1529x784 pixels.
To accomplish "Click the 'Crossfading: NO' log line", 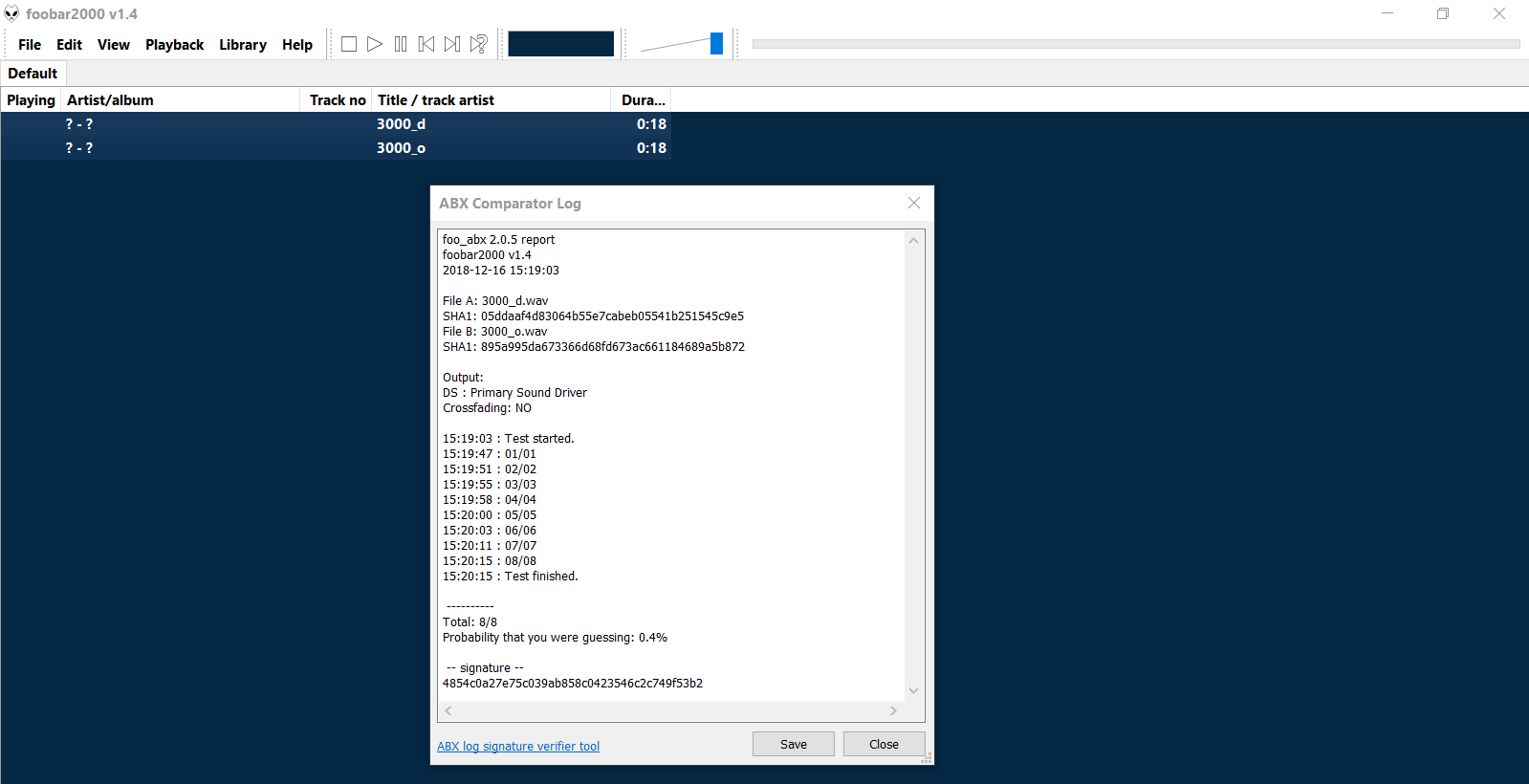I will 487,408.
